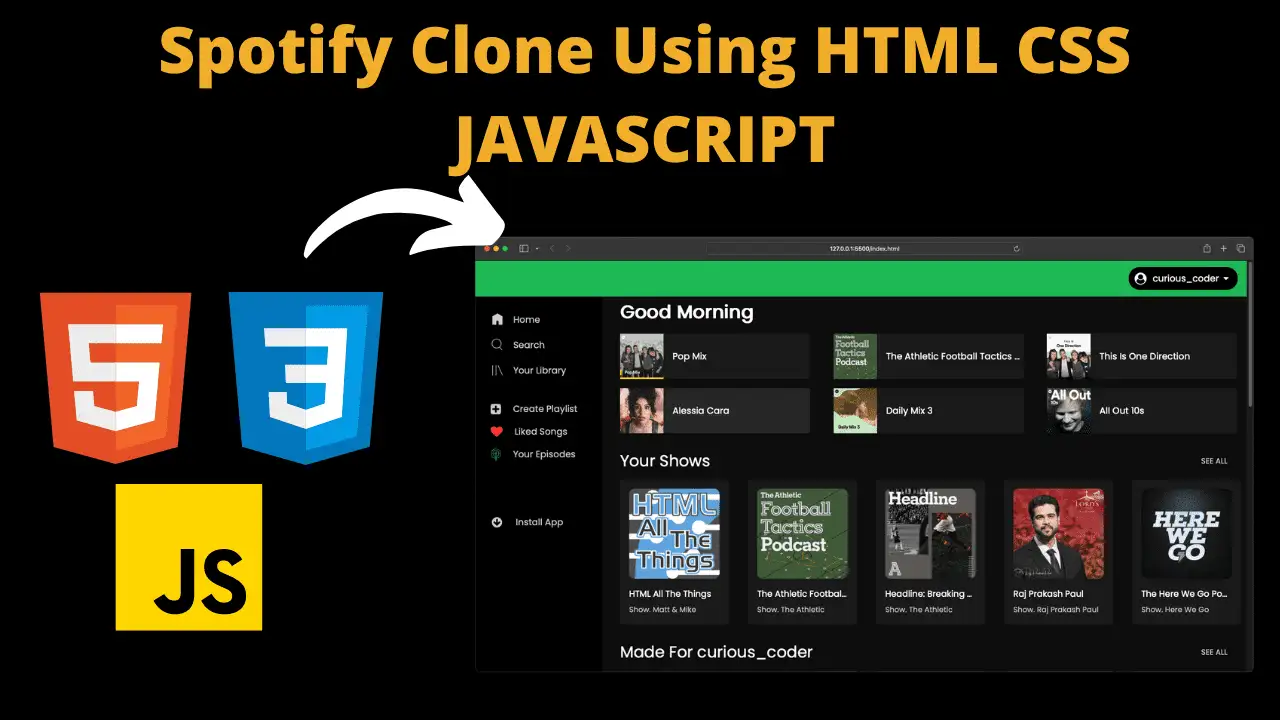Open the Daily Mix 3 tile

coord(929,410)
